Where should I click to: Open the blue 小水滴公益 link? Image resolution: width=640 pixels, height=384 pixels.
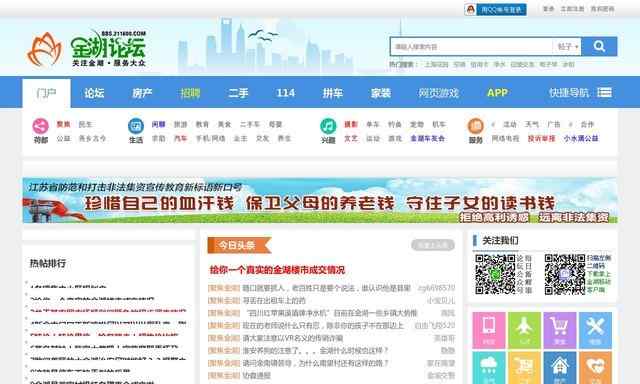[x=581, y=139]
